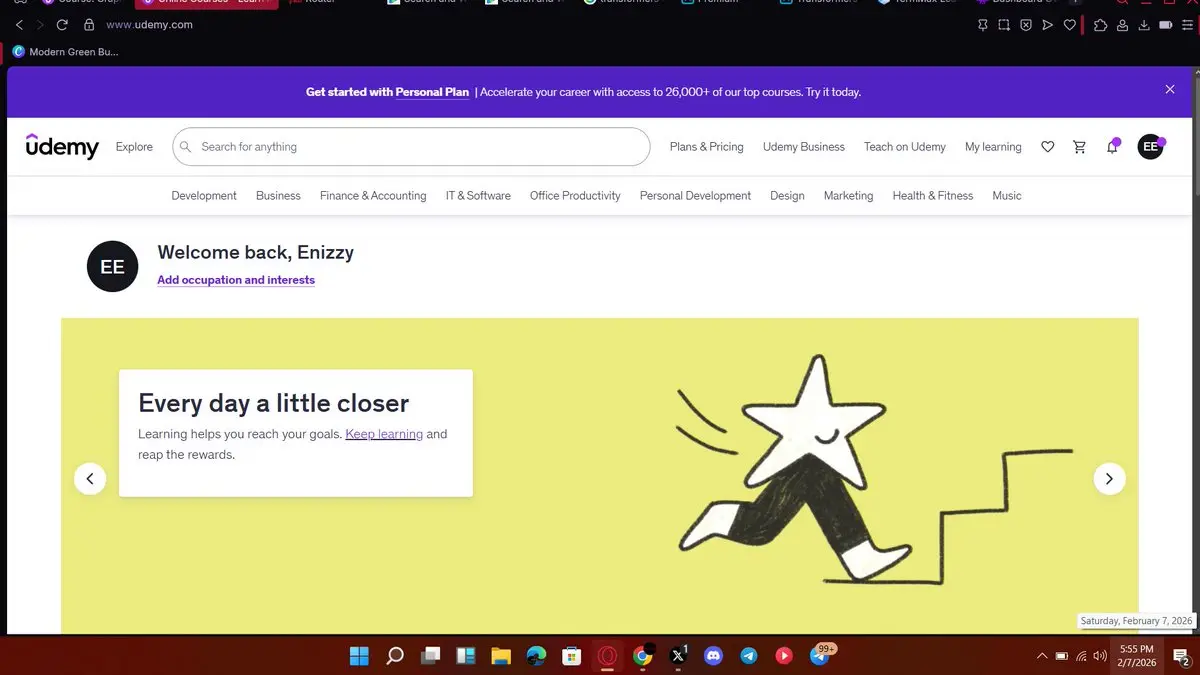Open Task View from taskbar
1200x675 pixels.
430,656
